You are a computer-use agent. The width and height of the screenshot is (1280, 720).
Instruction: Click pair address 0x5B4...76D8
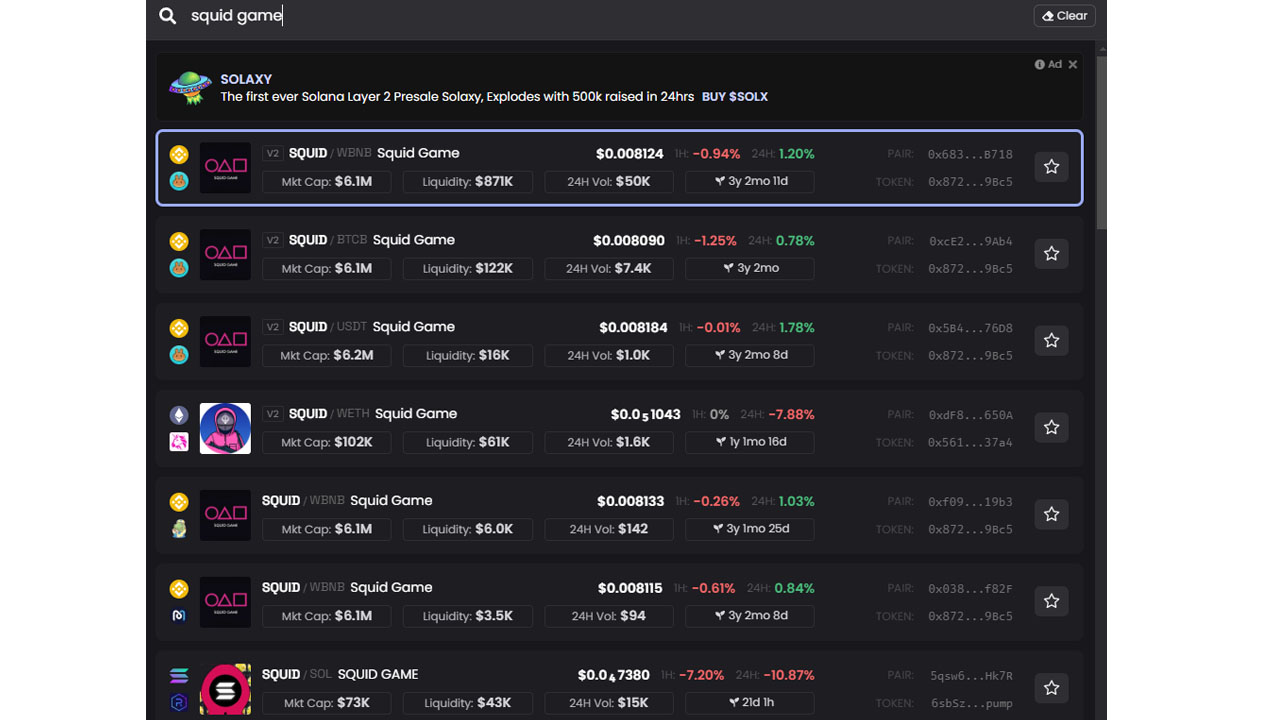point(970,328)
